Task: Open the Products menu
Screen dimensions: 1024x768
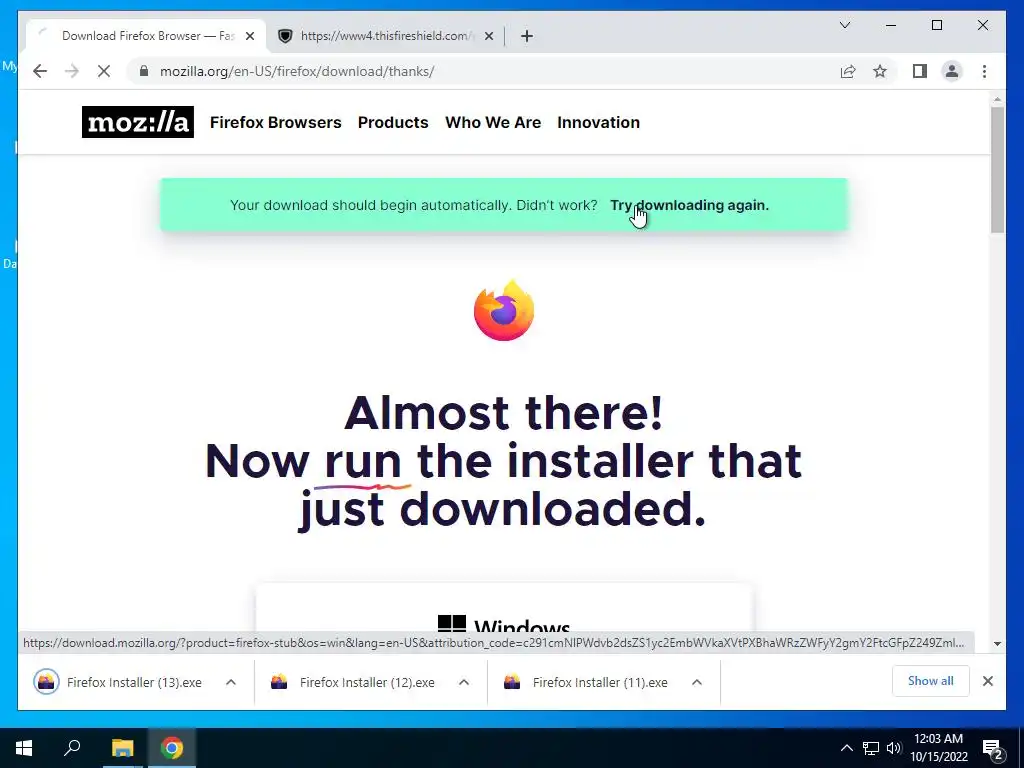Action: tap(393, 122)
